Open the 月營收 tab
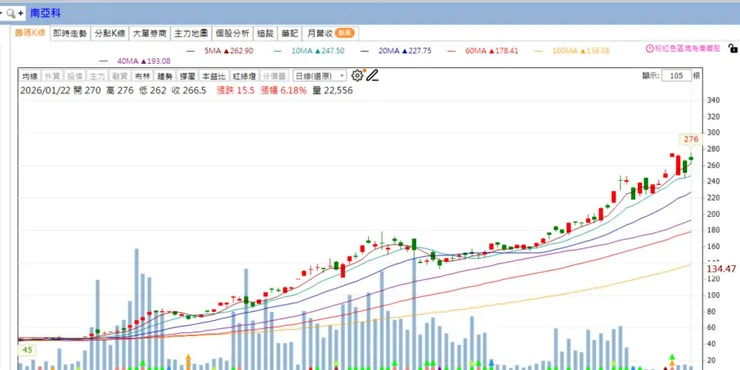Image resolution: width=740 pixels, height=370 pixels. coord(330,34)
